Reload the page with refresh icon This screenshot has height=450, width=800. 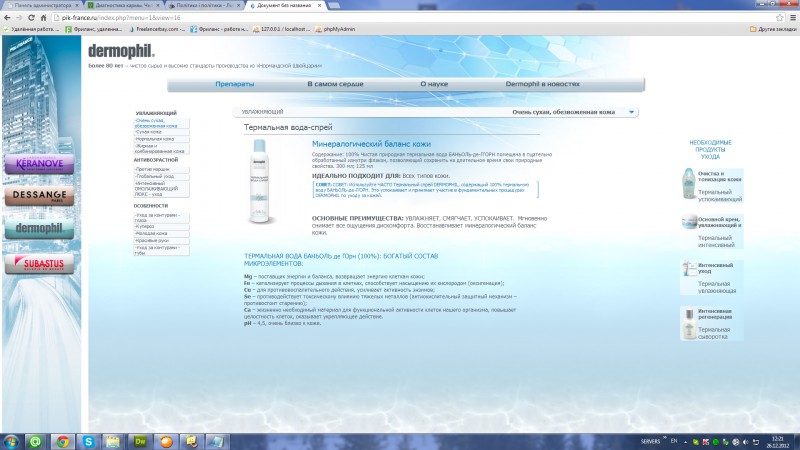tap(31, 17)
